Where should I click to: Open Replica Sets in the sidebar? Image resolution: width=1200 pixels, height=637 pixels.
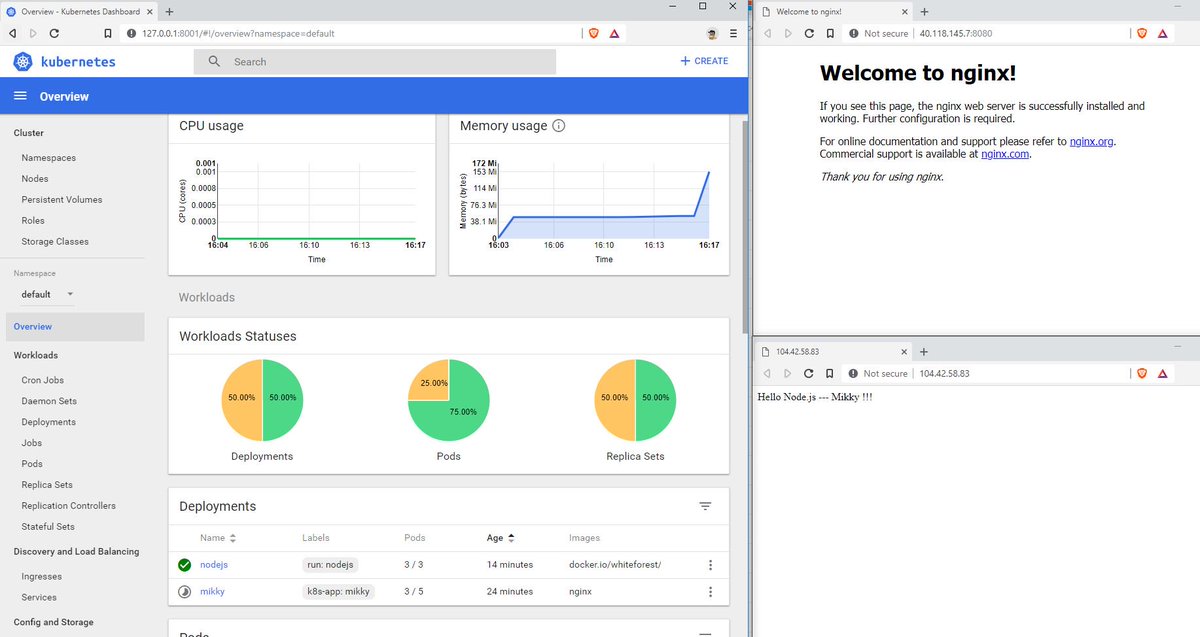(47, 485)
